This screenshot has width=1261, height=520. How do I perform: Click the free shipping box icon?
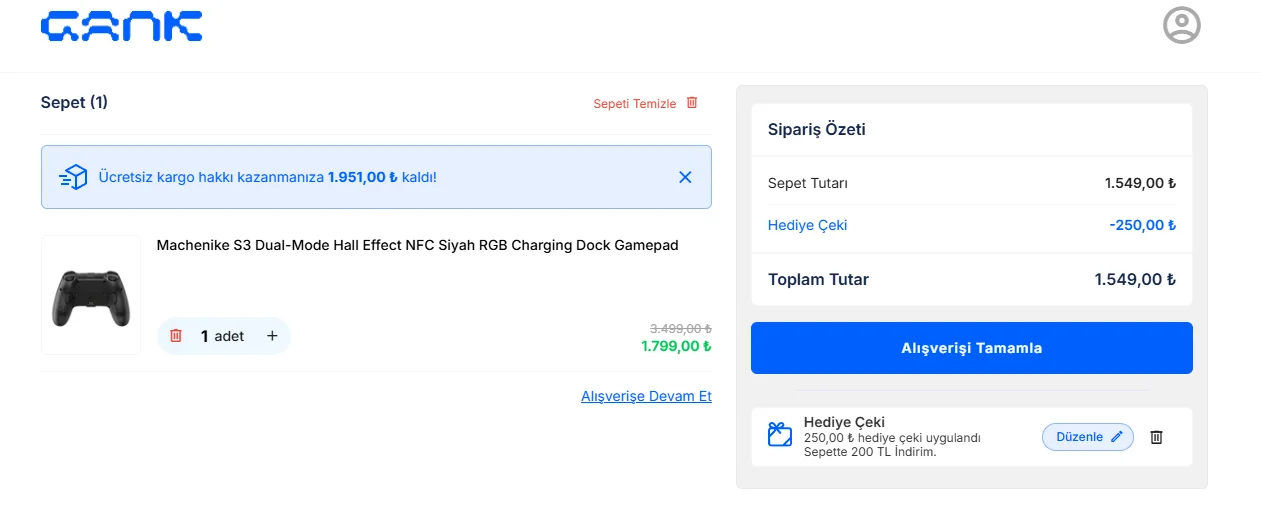73,177
